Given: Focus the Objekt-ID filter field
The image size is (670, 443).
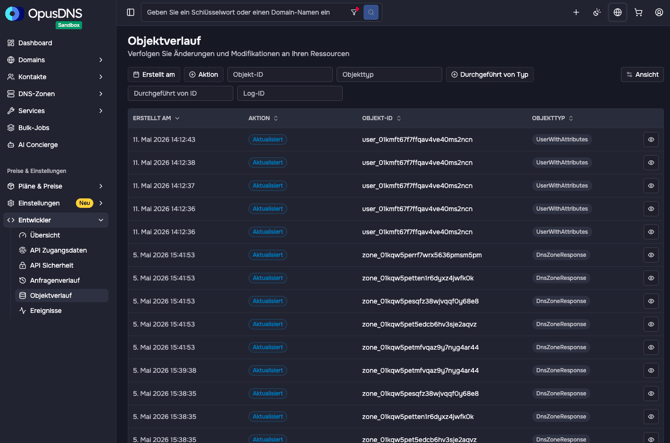Looking at the screenshot, I should click(280, 74).
